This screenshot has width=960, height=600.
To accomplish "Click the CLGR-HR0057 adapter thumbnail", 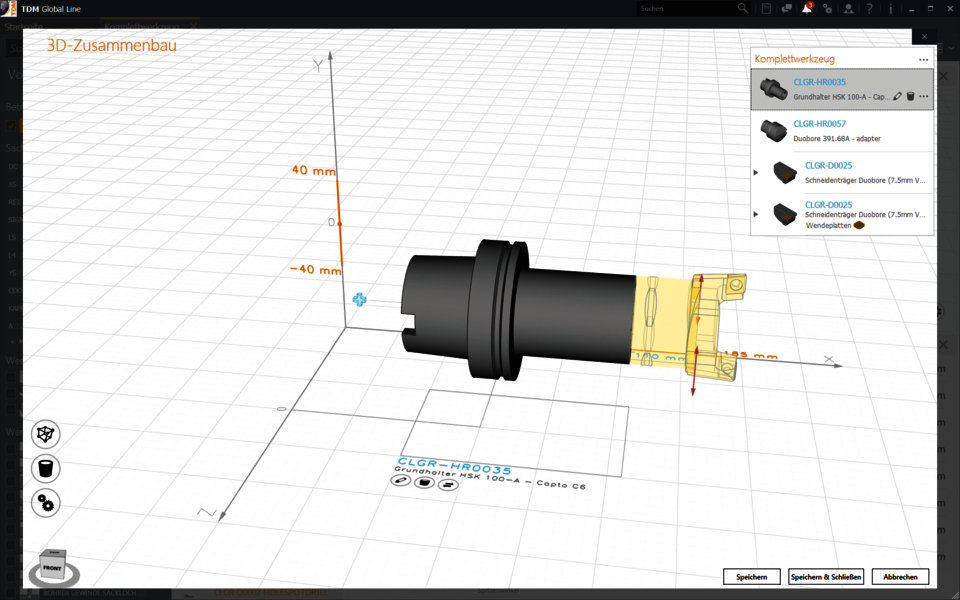I will [774, 130].
